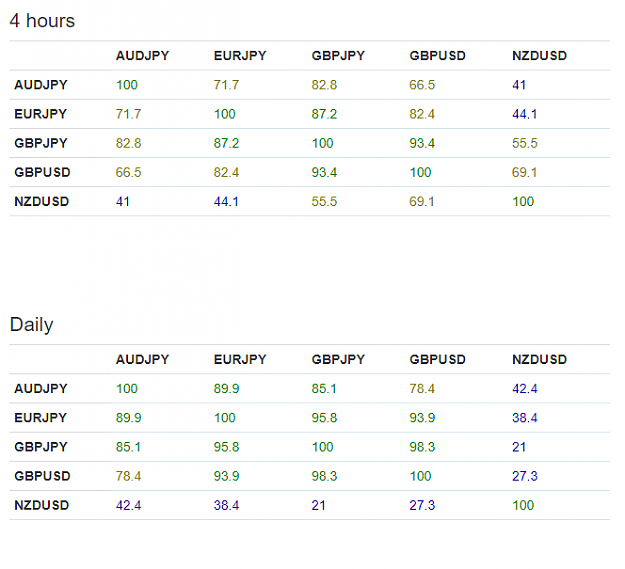This screenshot has width=625, height=569.
Task: Select AUDJPY column header in Daily table
Action: (x=142, y=359)
